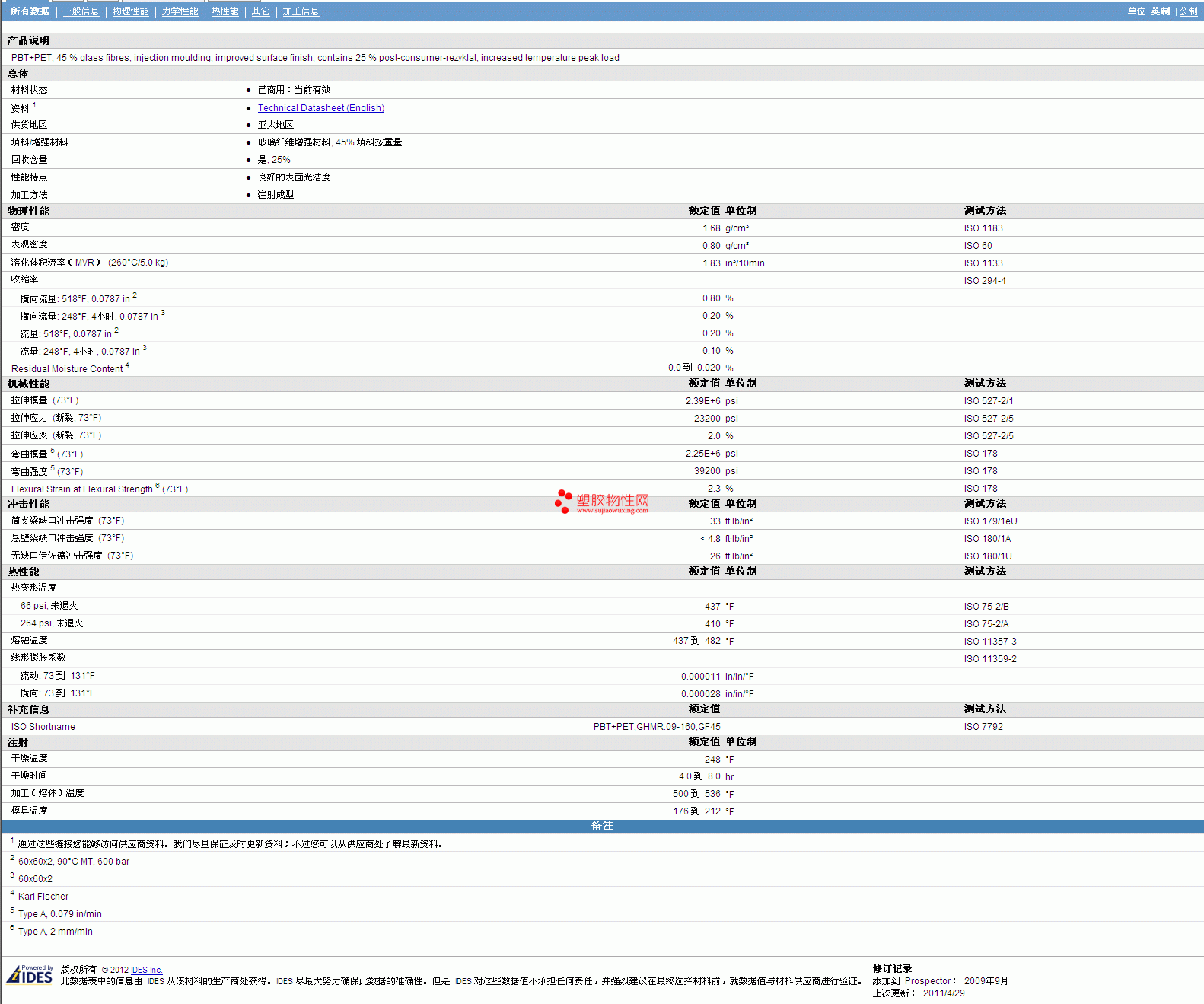Select 英制 units option

click(1160, 11)
